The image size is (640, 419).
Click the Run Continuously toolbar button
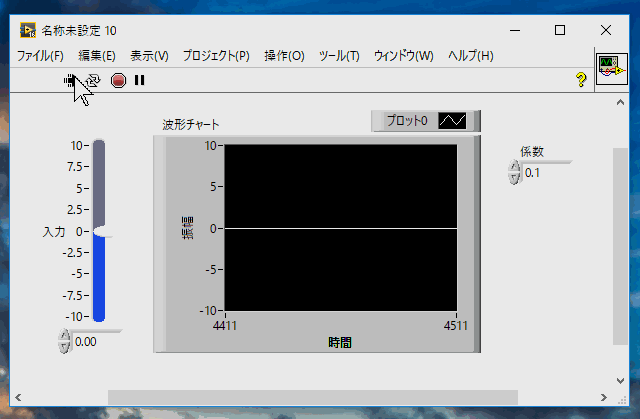[x=93, y=80]
